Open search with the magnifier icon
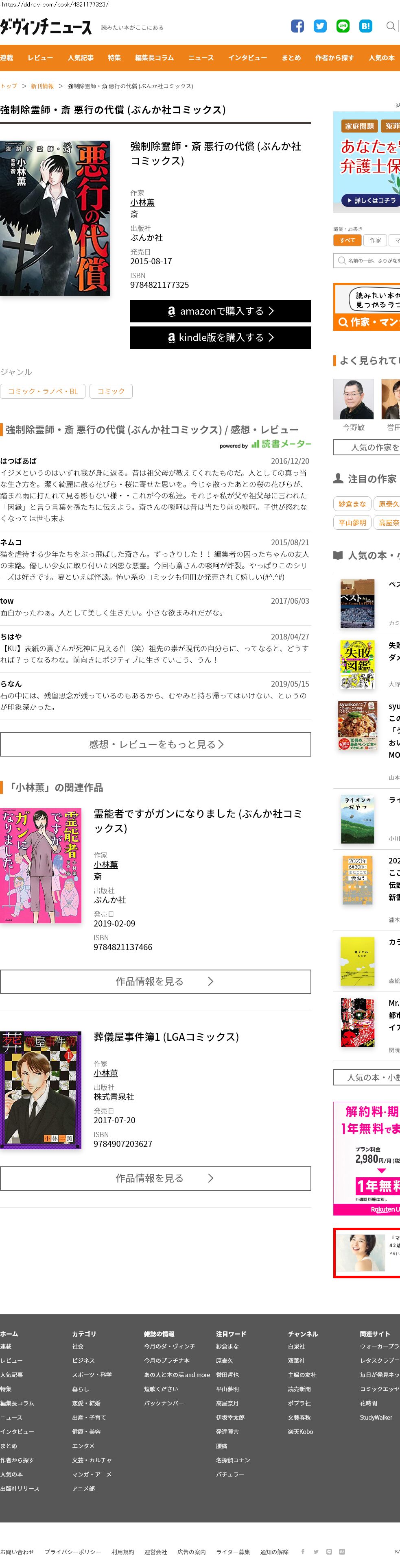The height and width of the screenshot is (1568, 400). tap(390, 26)
